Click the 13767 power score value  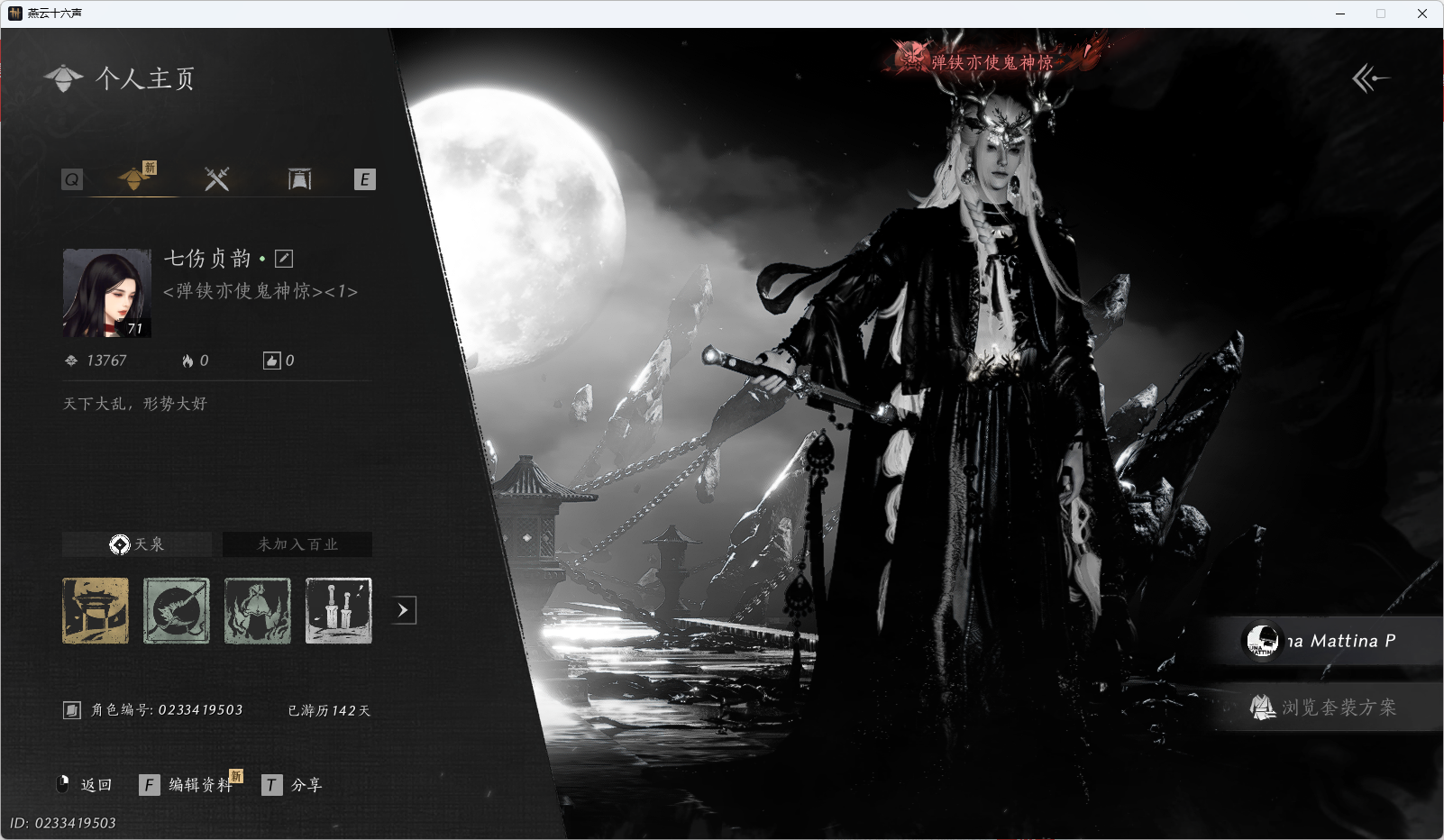click(106, 361)
